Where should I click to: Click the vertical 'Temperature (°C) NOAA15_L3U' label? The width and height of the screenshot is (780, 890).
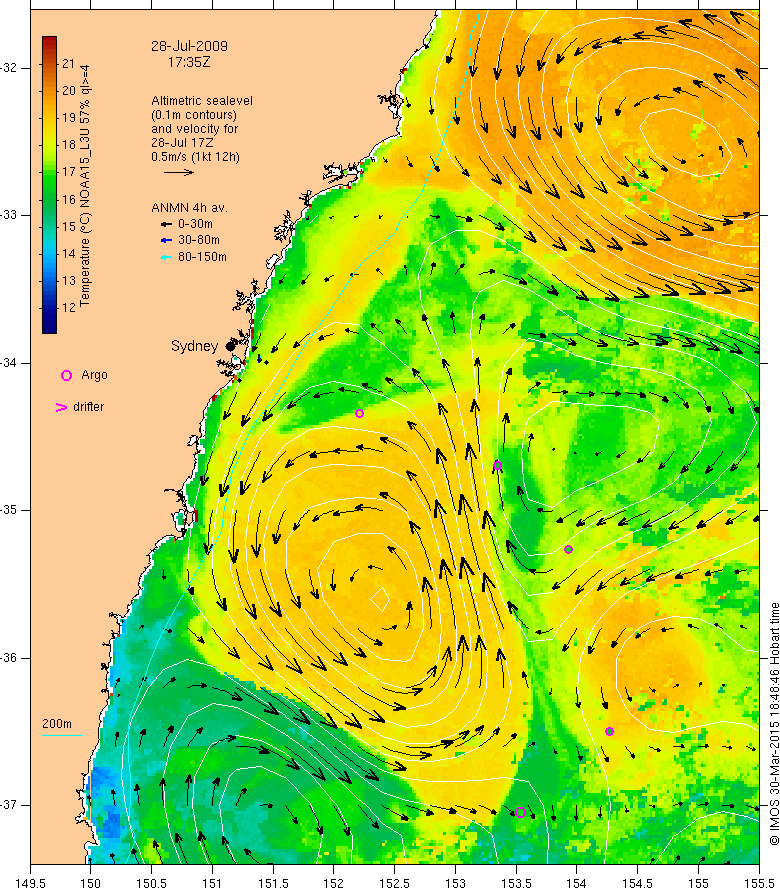point(85,186)
